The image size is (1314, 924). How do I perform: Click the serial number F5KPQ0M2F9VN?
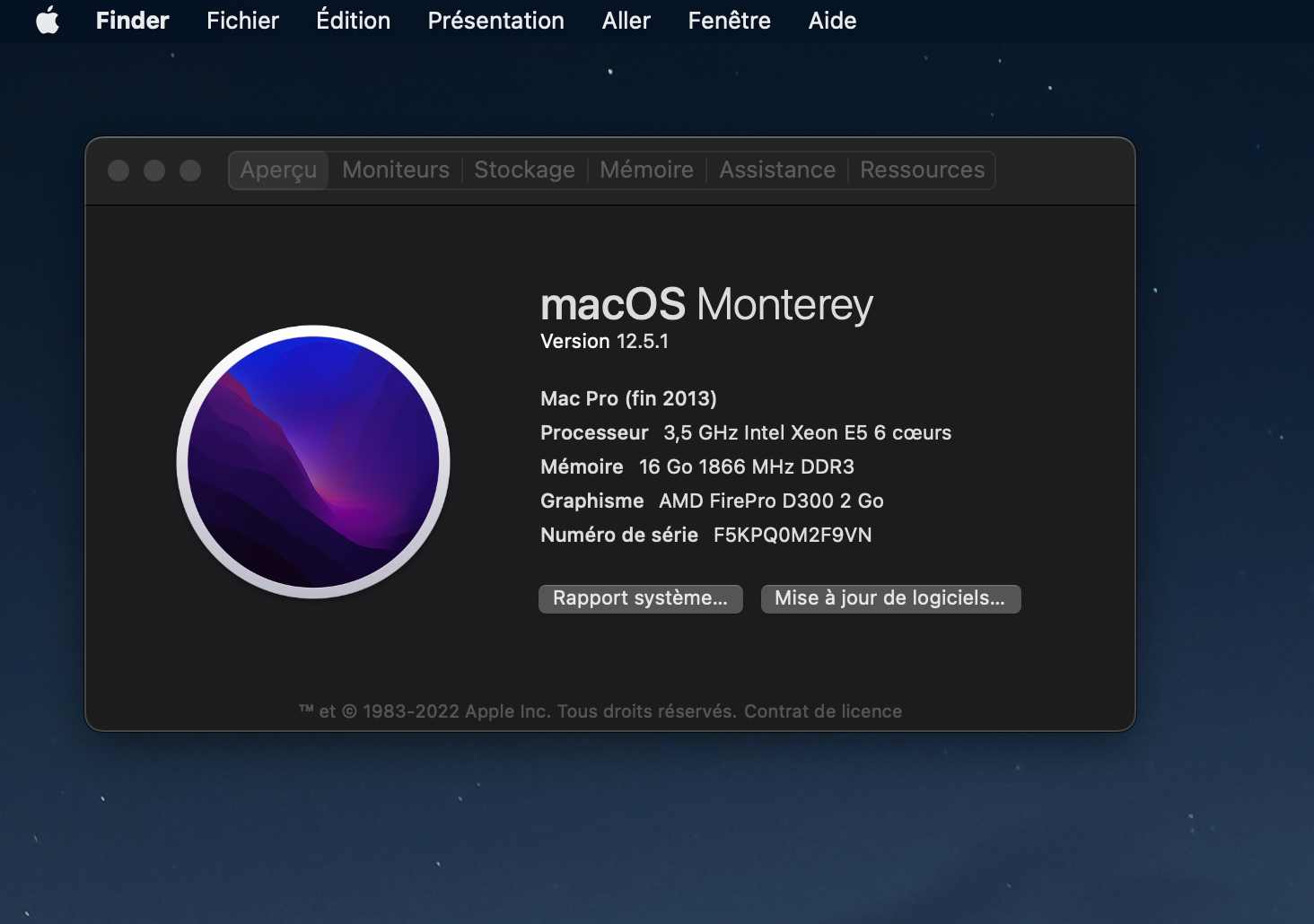(793, 536)
